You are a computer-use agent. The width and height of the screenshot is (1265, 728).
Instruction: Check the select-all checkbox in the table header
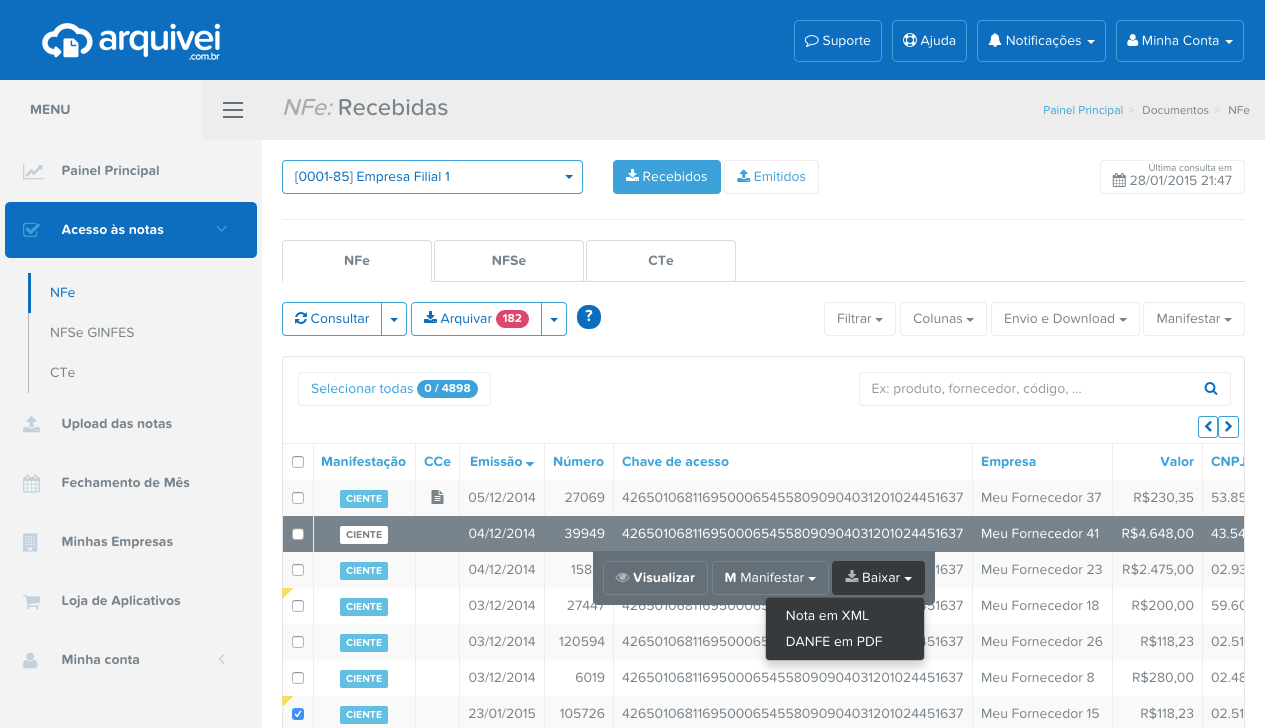point(297,462)
